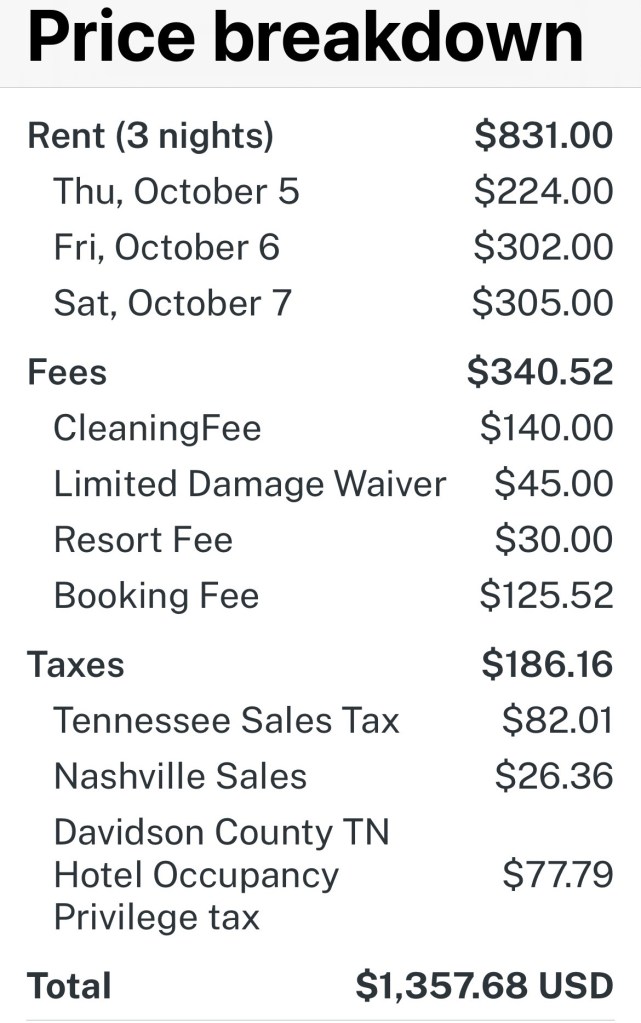Image resolution: width=641 pixels, height=1023 pixels.
Task: Click the Booking Fee amount $125.52
Action: [x=546, y=596]
